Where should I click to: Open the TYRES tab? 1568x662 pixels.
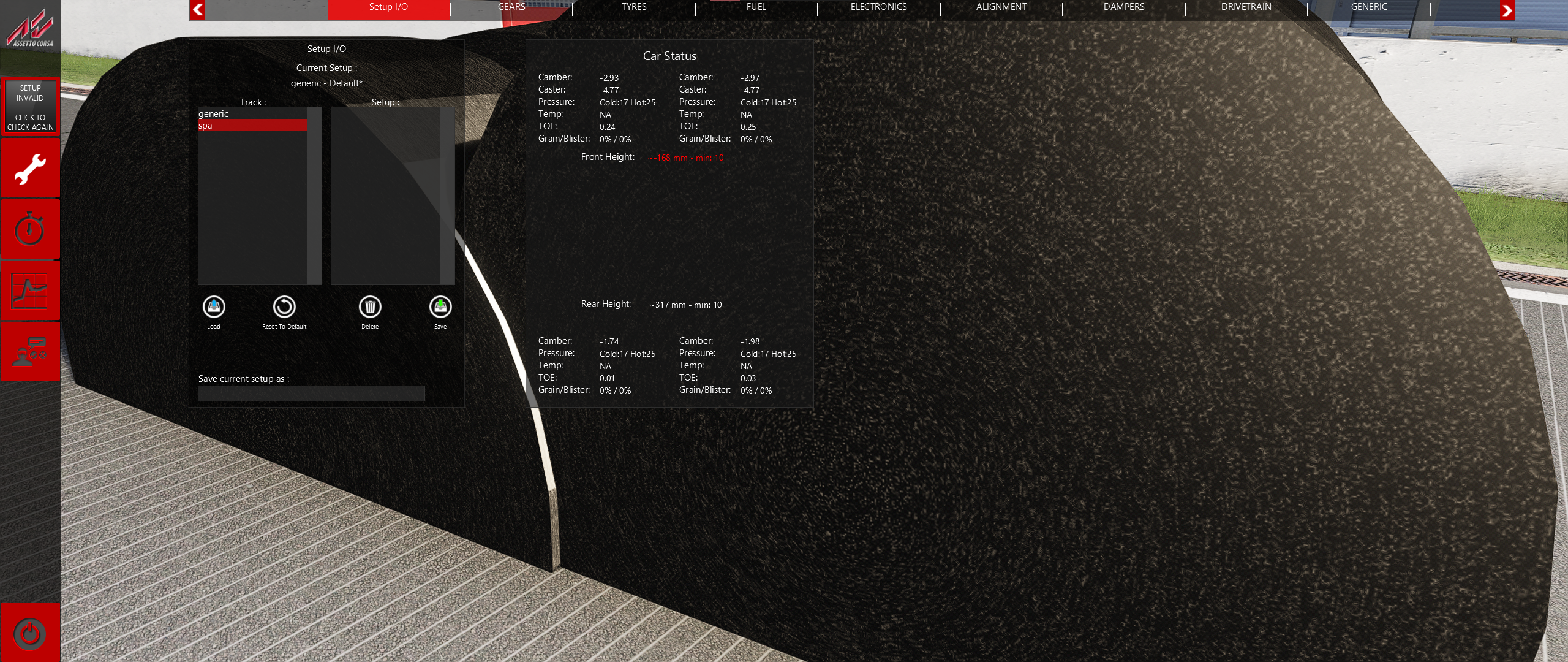634,7
